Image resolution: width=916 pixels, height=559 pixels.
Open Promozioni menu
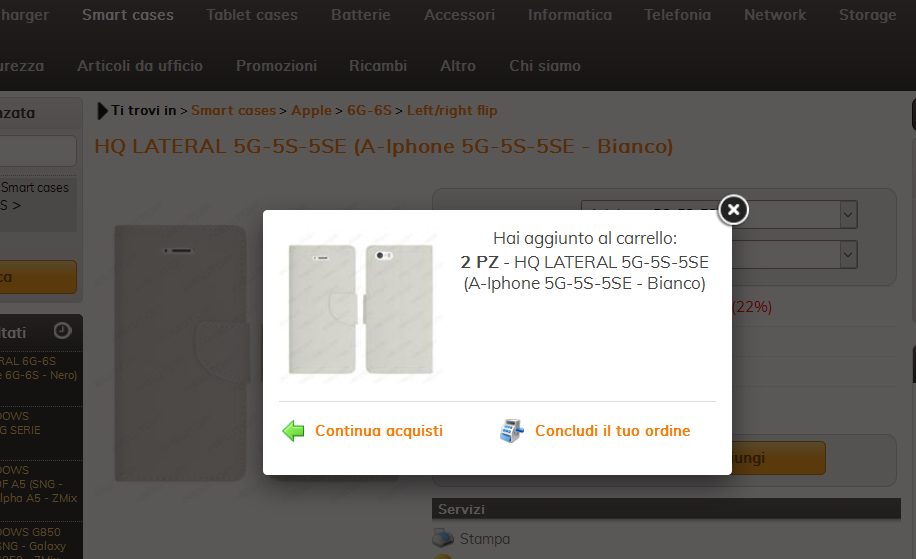276,66
